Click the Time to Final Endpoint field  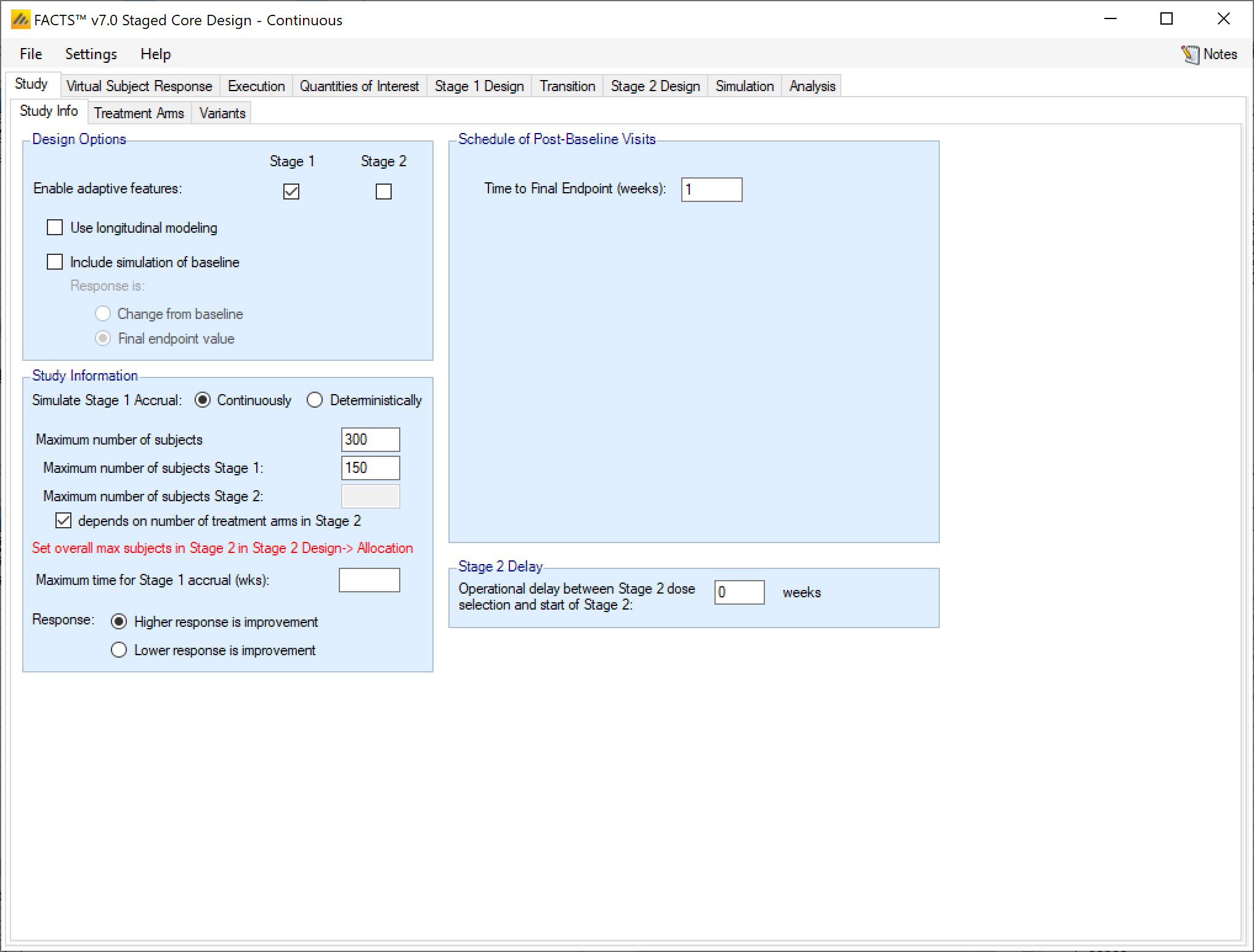711,190
